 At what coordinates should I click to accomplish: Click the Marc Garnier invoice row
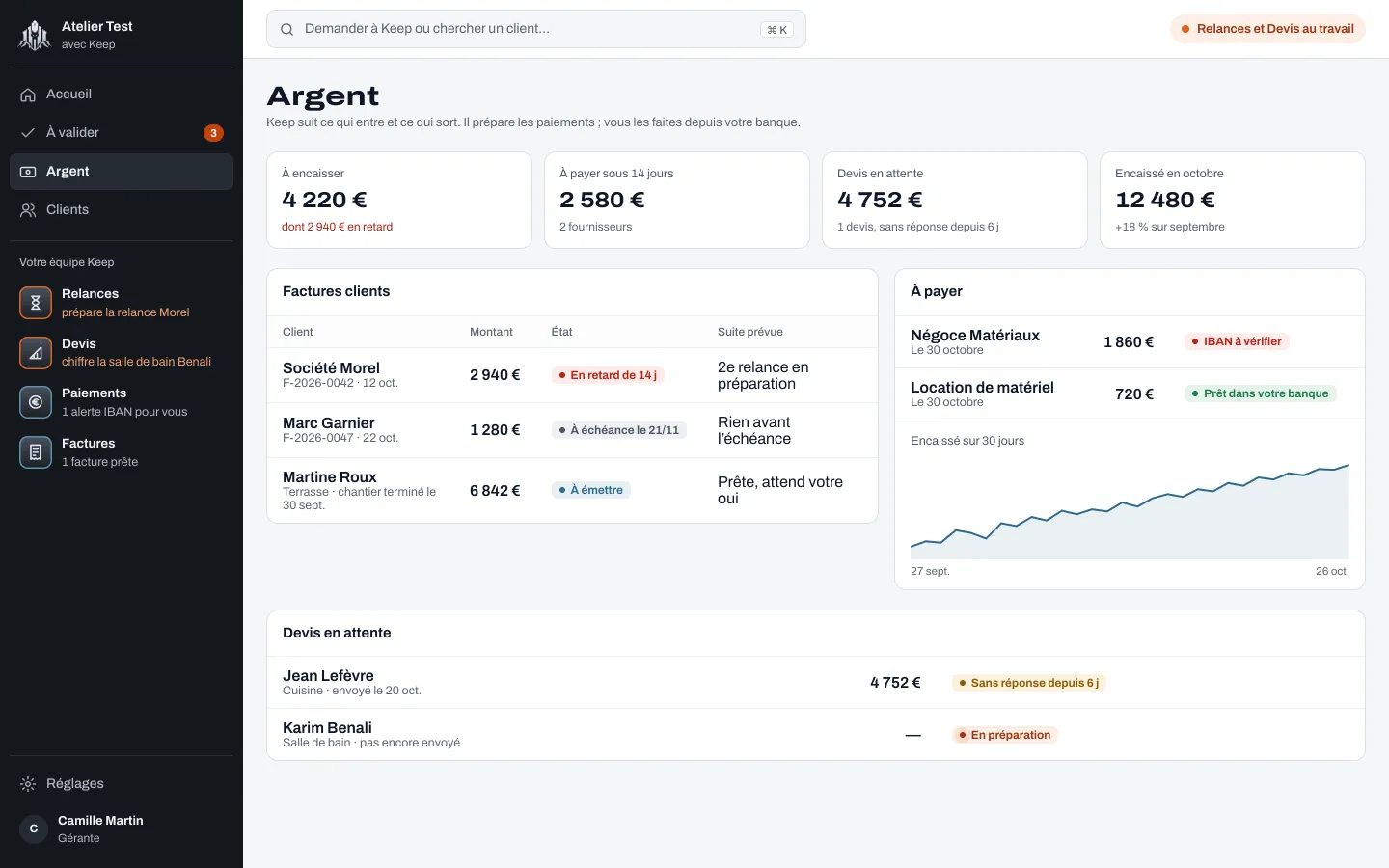[572, 430]
